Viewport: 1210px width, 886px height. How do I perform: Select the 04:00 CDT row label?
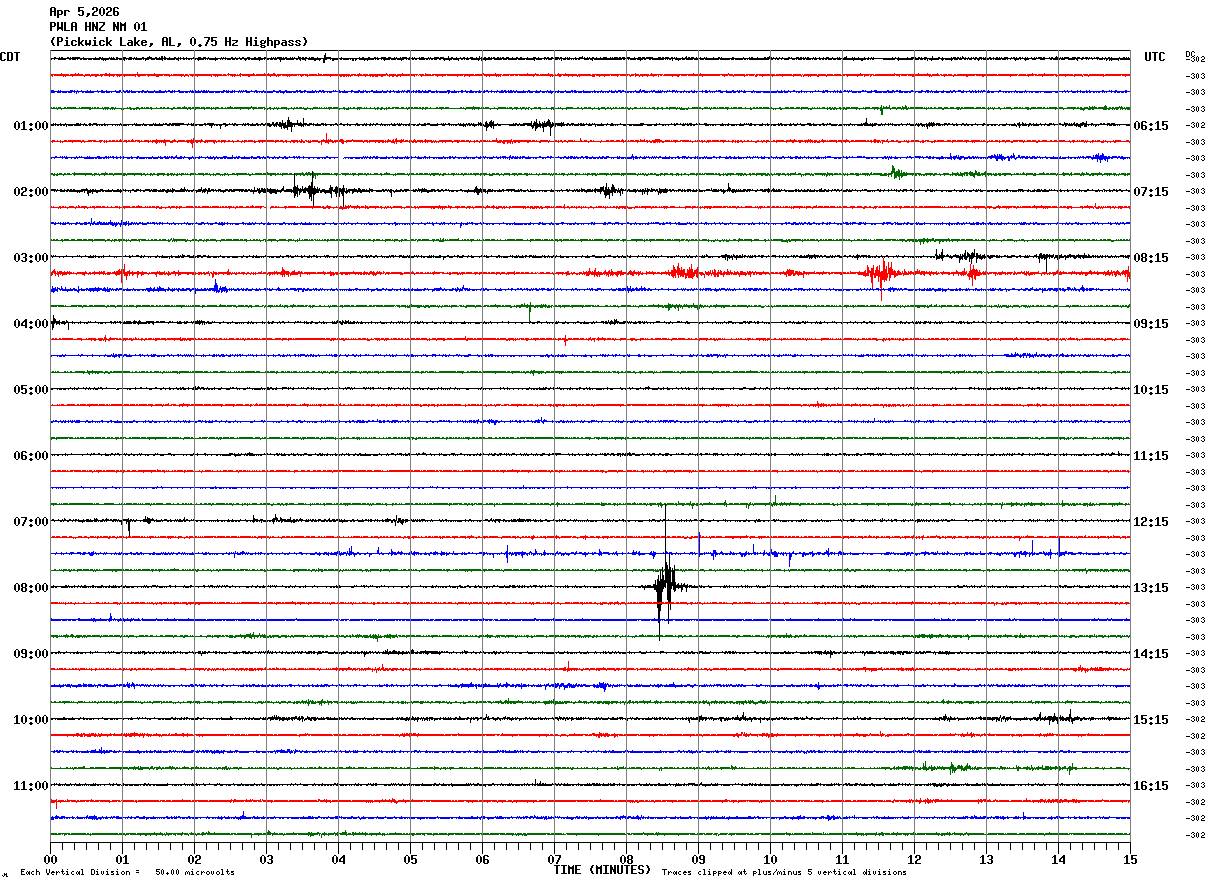click(x=31, y=324)
